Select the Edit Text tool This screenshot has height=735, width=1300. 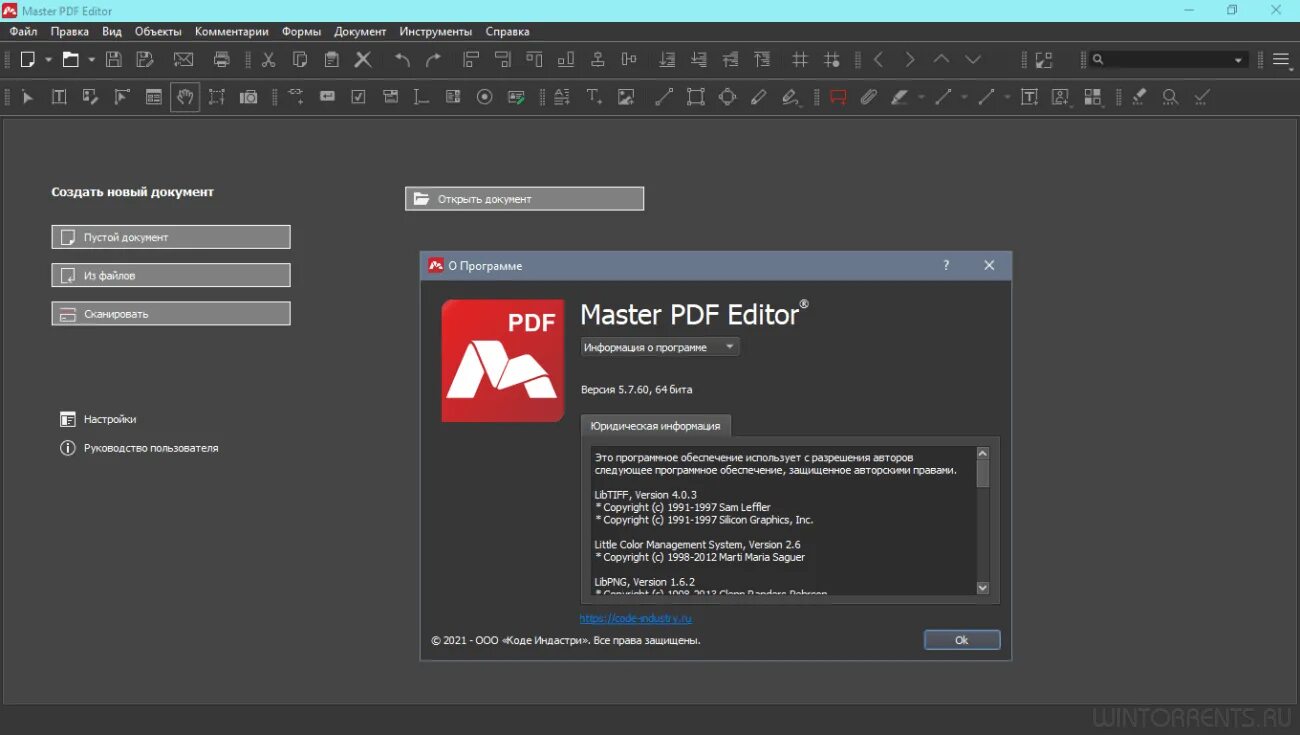[59, 97]
